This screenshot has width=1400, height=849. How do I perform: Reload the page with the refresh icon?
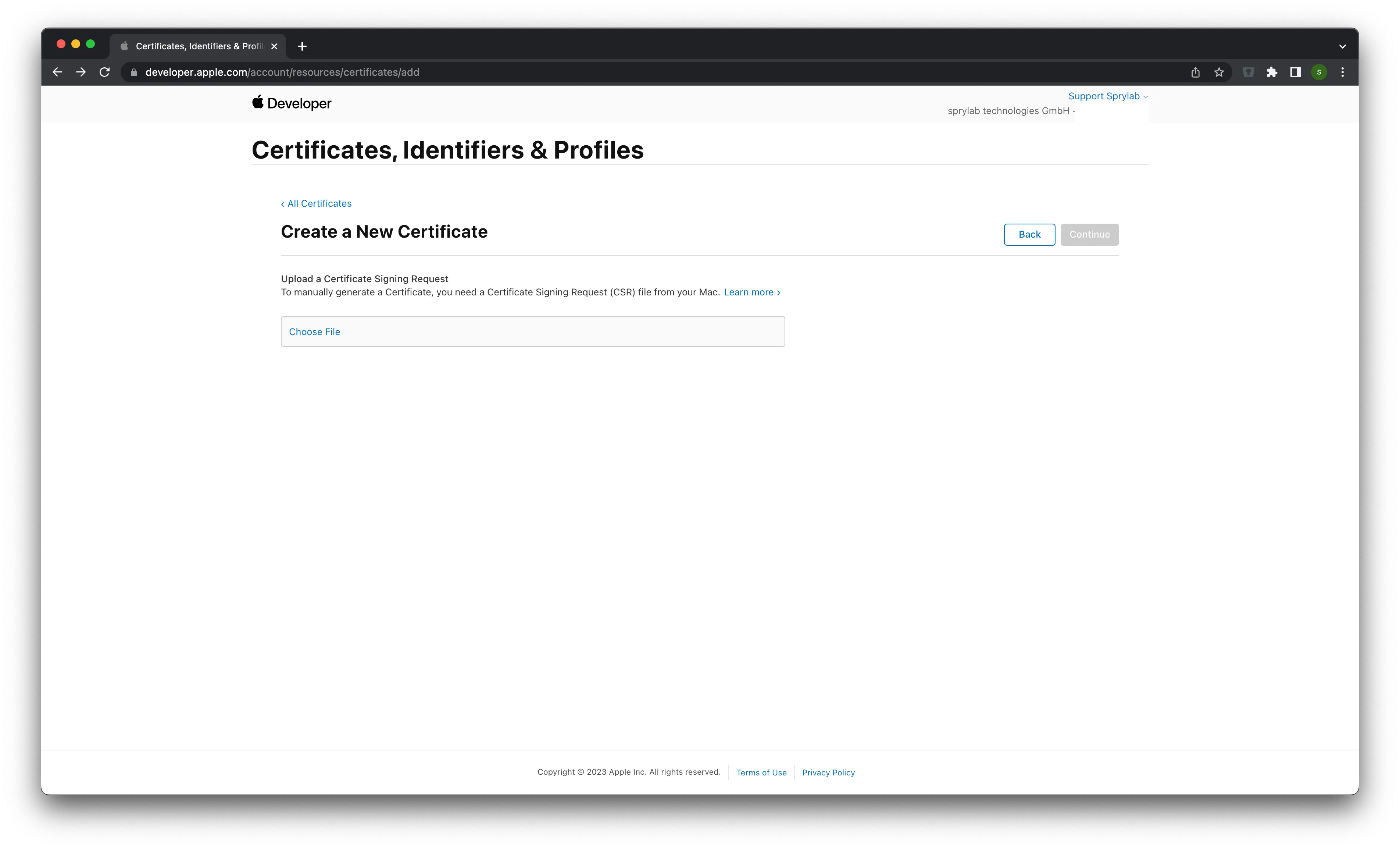point(104,72)
